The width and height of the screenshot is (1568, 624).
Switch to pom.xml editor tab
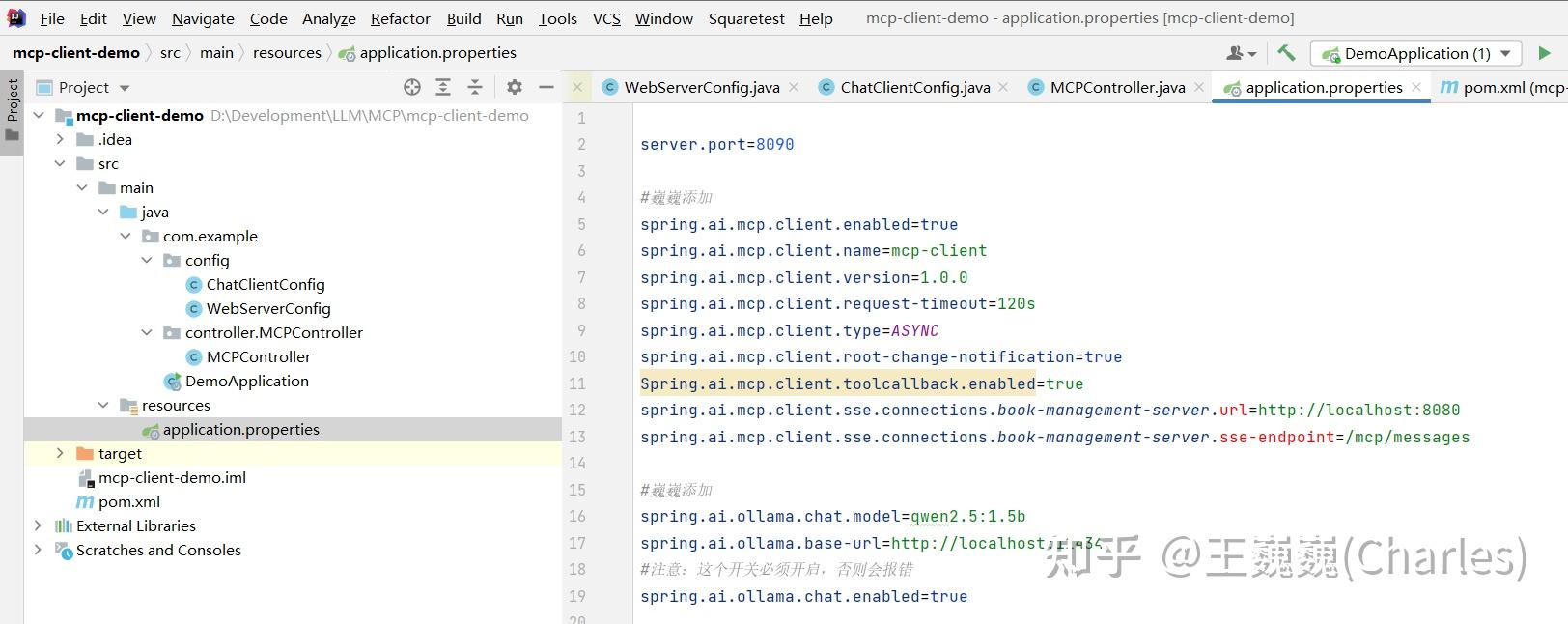[x=1501, y=87]
